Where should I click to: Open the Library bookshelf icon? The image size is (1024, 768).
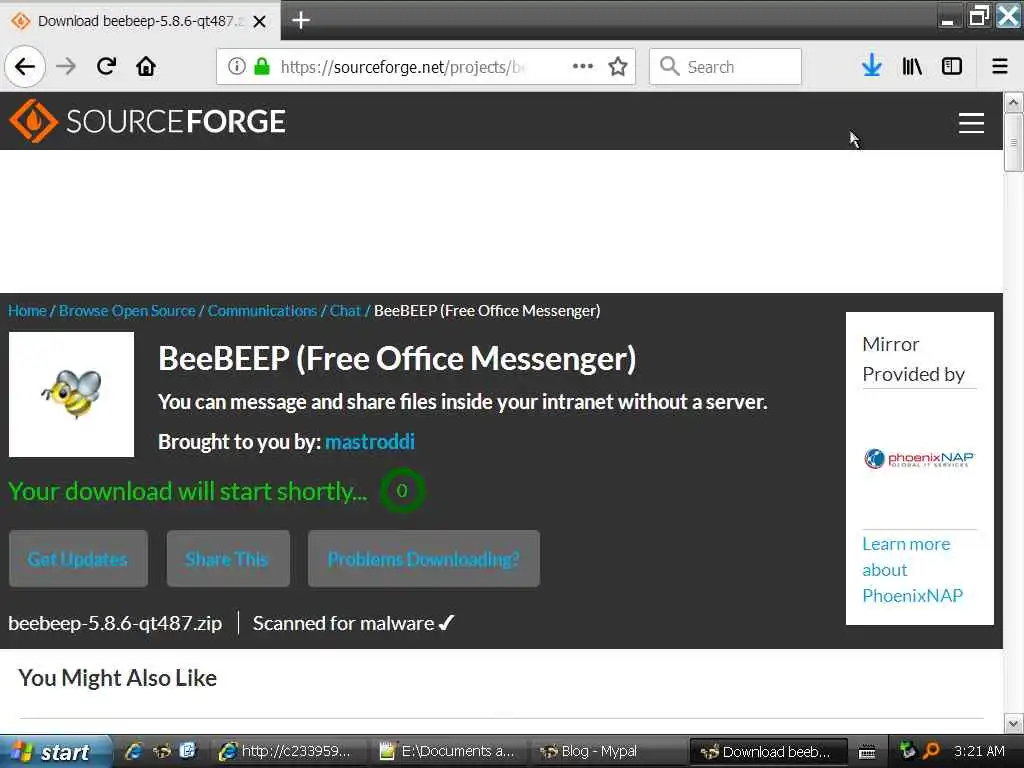pyautogui.click(x=912, y=66)
